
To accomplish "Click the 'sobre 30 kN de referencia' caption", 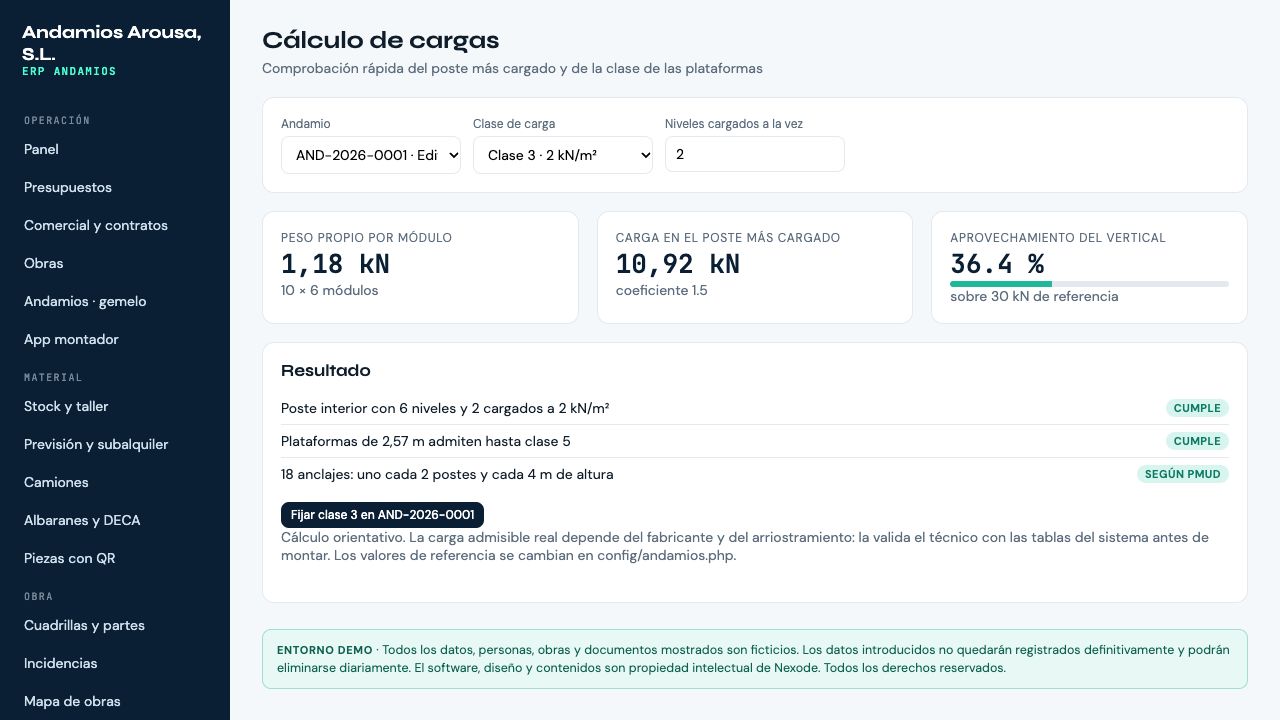I will point(1034,296).
